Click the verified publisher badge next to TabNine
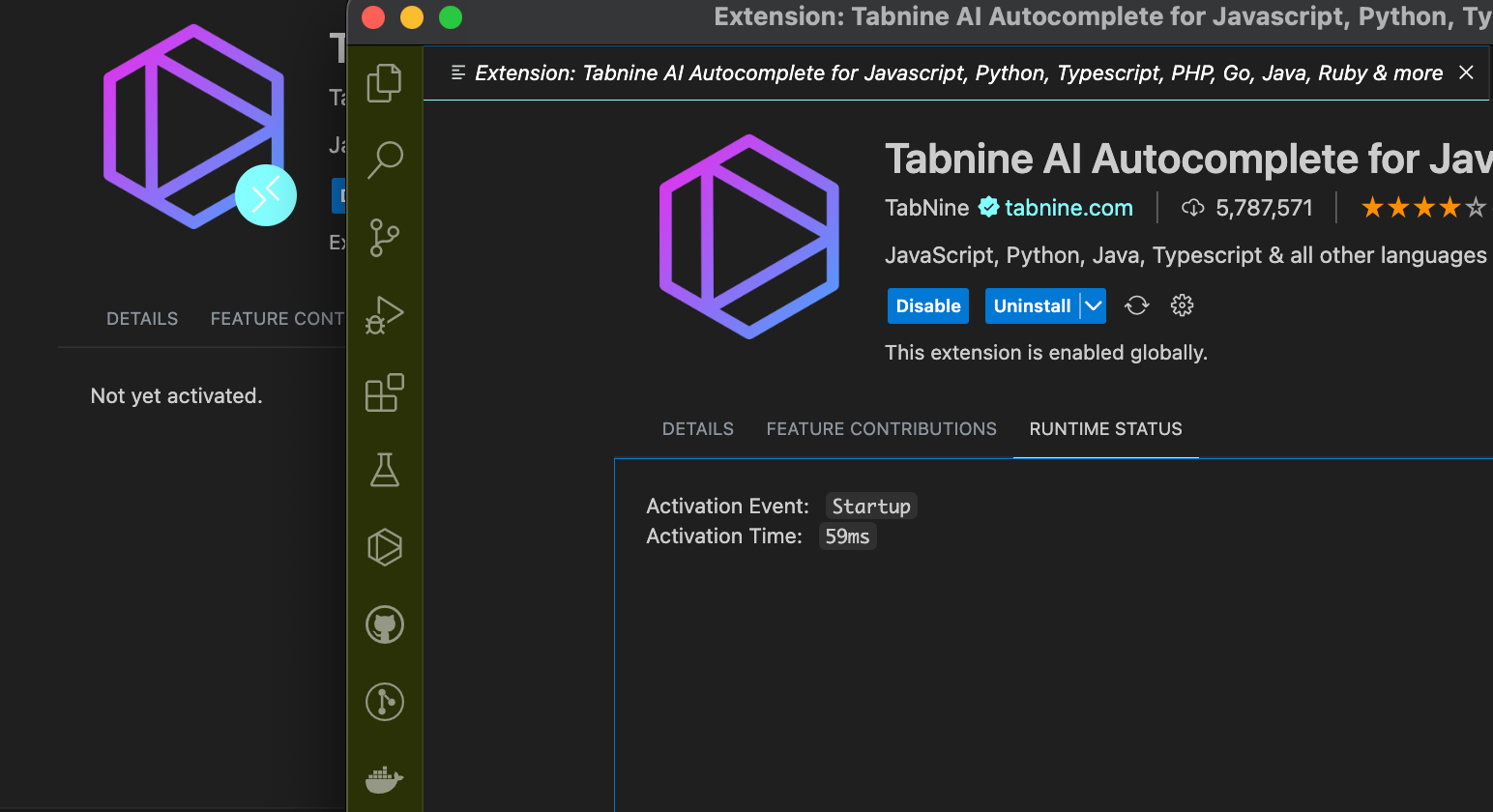 coord(988,206)
